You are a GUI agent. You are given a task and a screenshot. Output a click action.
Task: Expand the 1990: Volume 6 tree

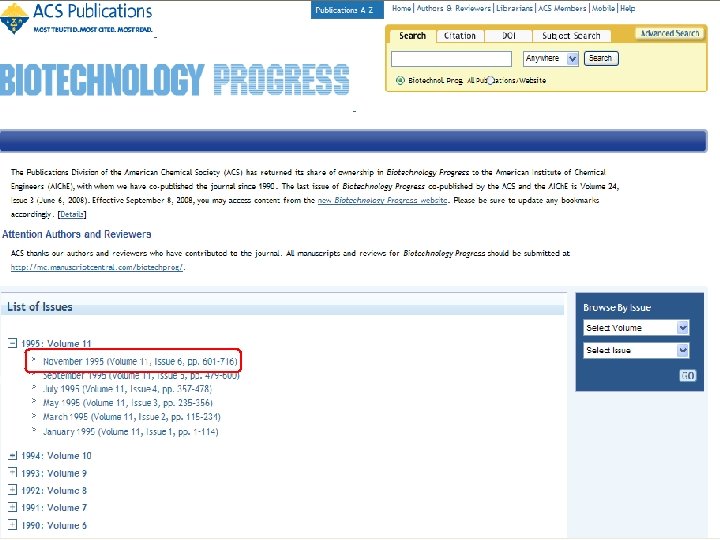pos(12,525)
